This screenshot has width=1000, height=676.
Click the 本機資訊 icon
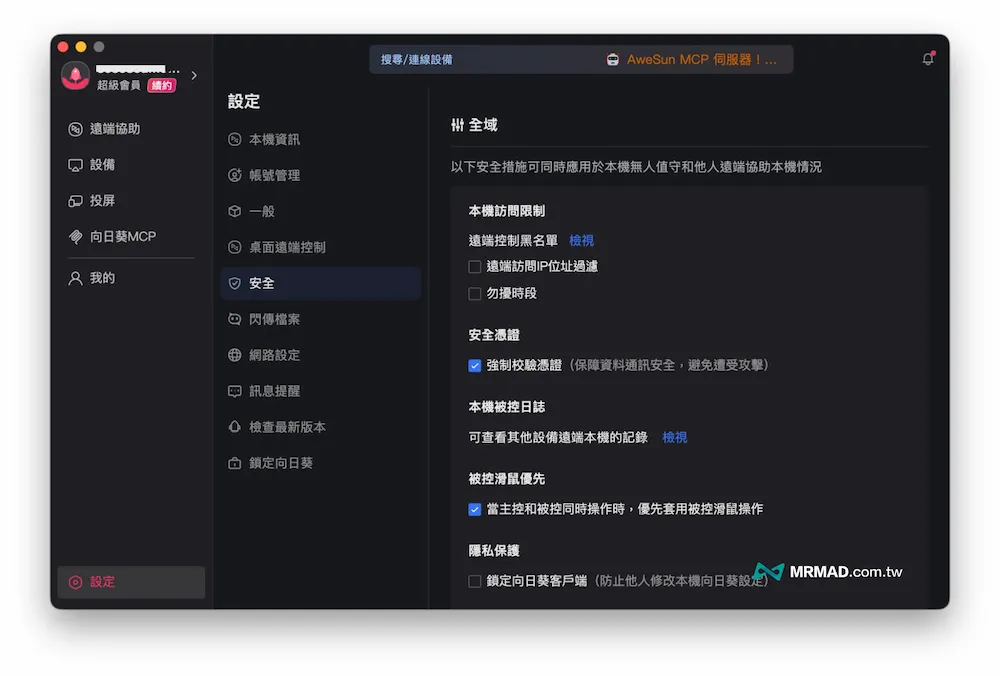(235, 139)
